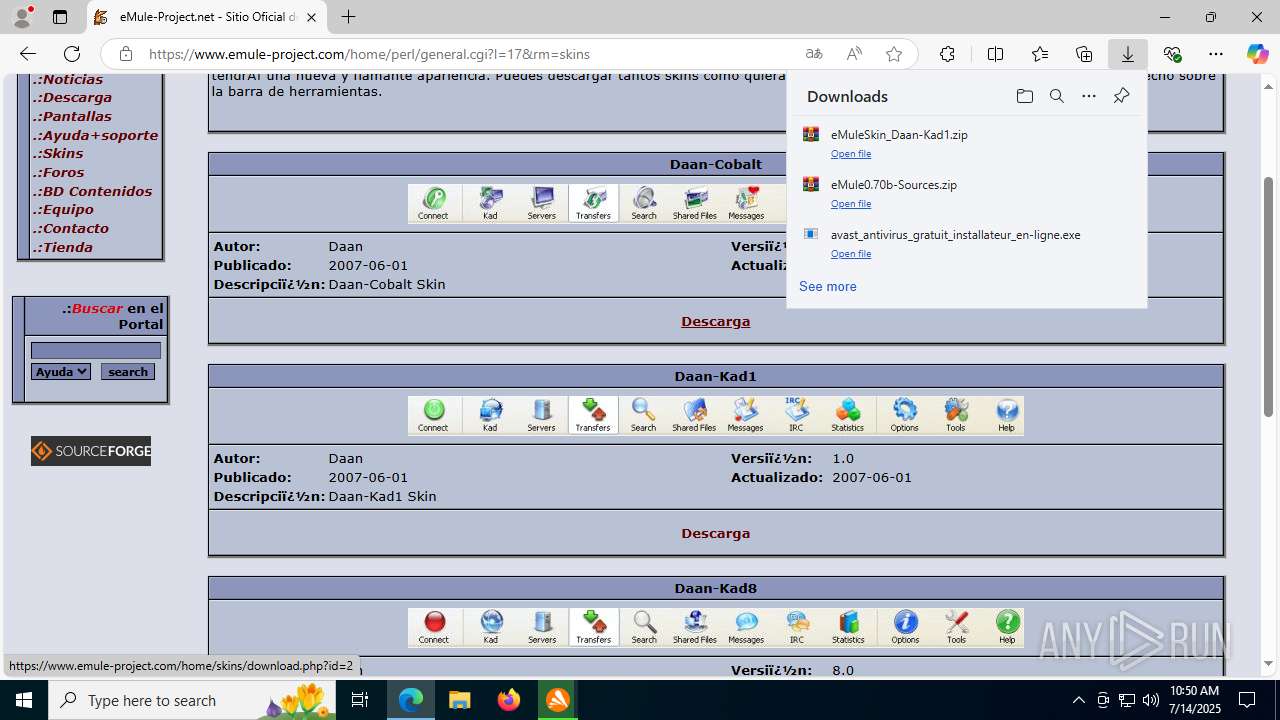Open the Contacto menu link
The height and width of the screenshot is (720, 1280).
(x=71, y=228)
